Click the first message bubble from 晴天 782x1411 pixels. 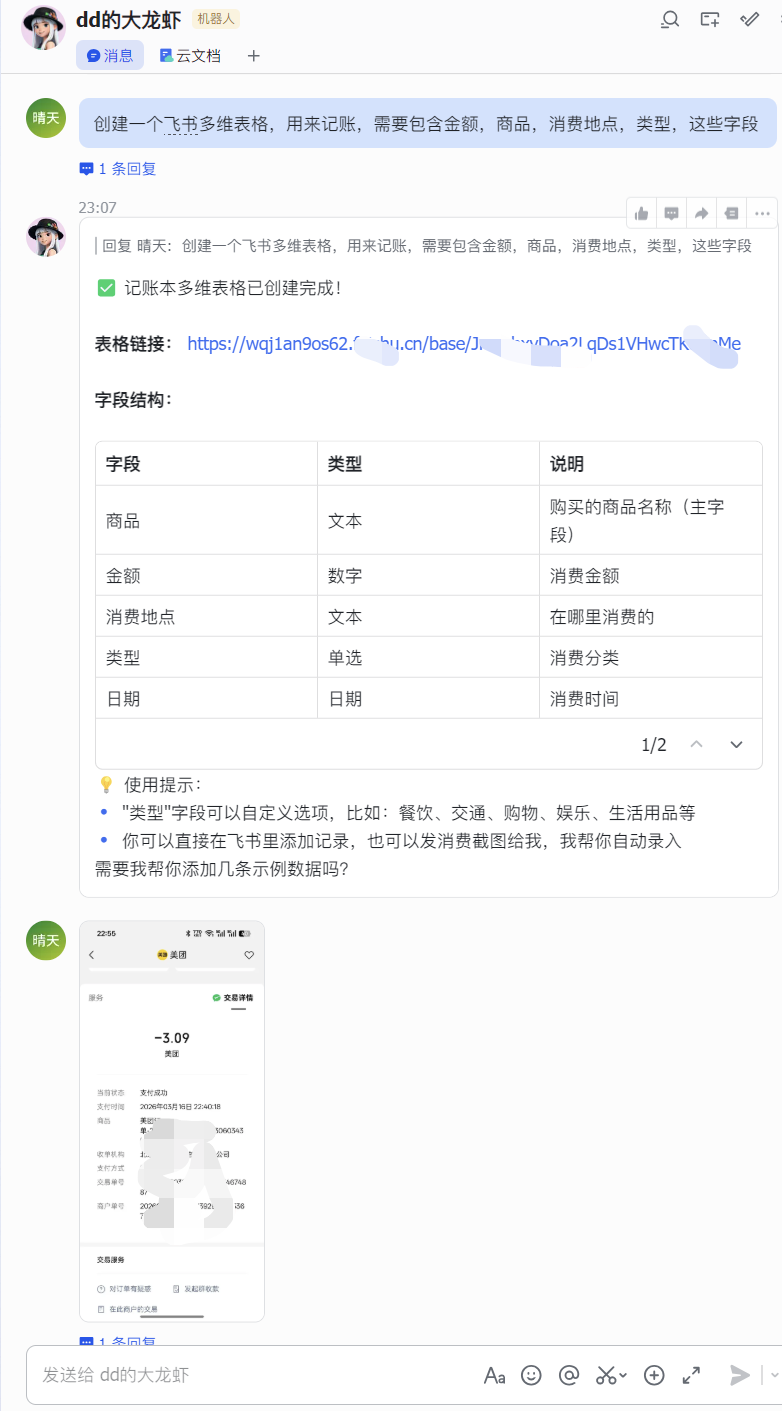[427, 124]
